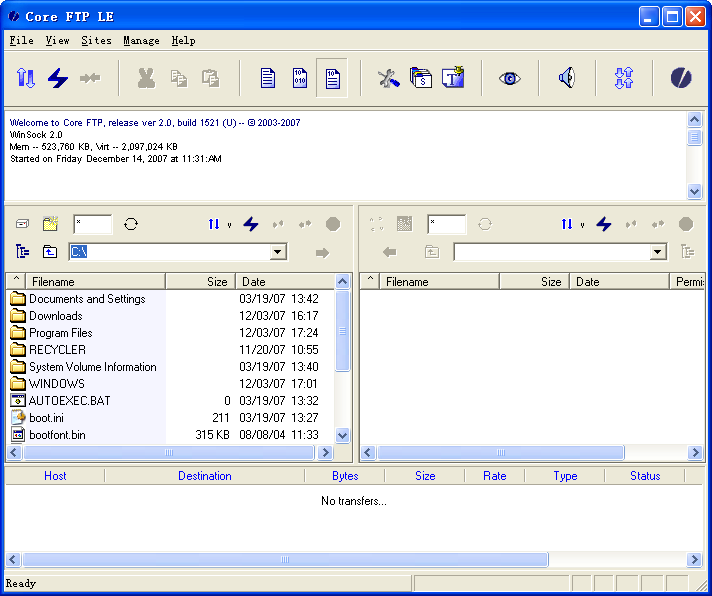Click the disconnect plug icon in main toolbar
The image size is (712, 596).
[90, 78]
